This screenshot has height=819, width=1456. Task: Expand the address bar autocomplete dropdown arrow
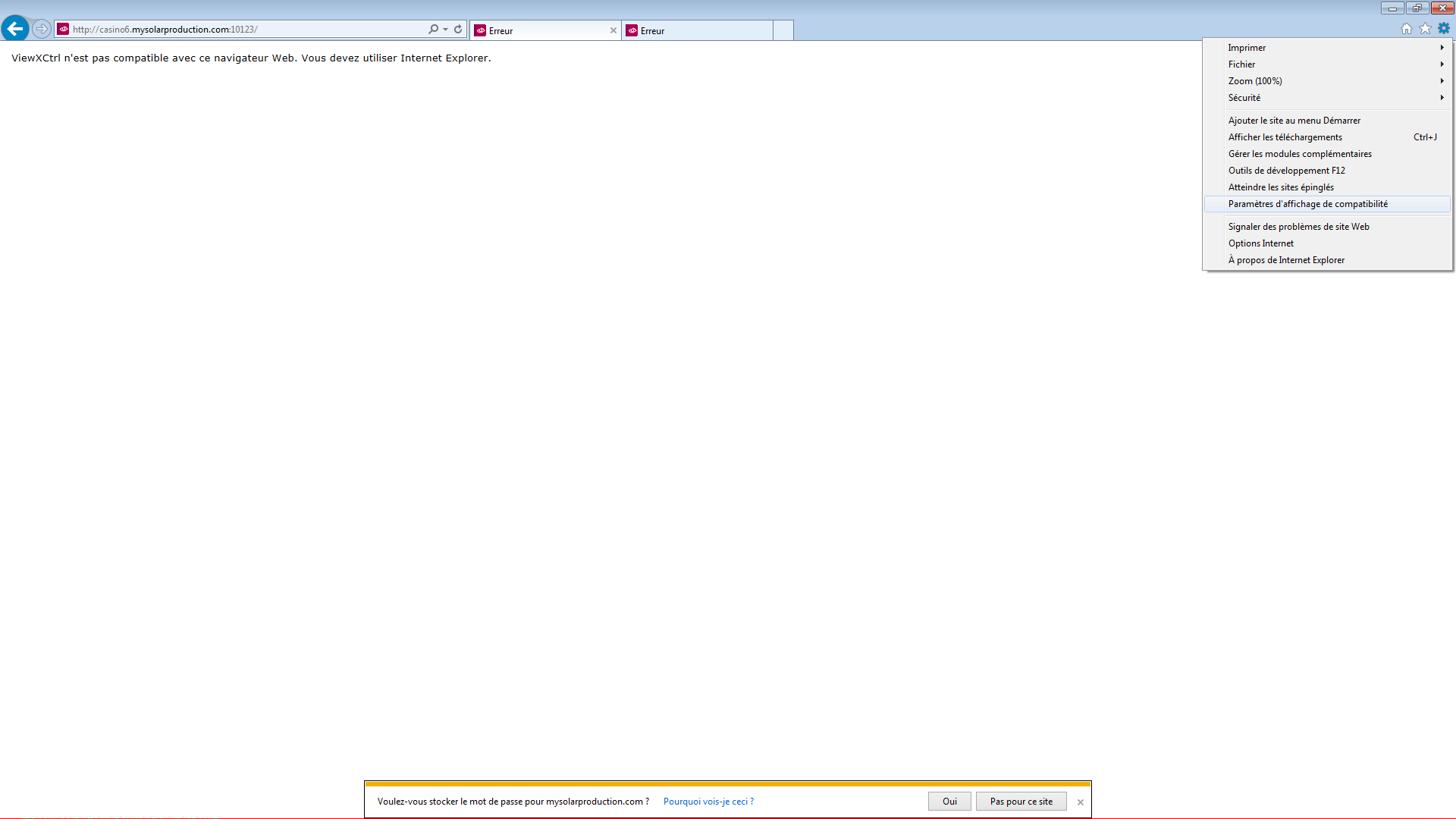coord(445,30)
